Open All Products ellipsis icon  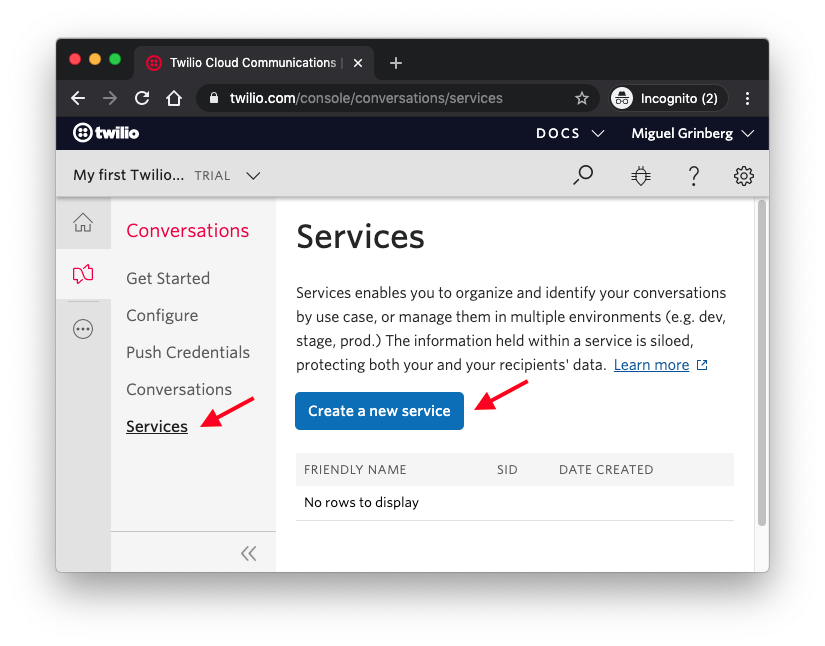pyautogui.click(x=83, y=329)
